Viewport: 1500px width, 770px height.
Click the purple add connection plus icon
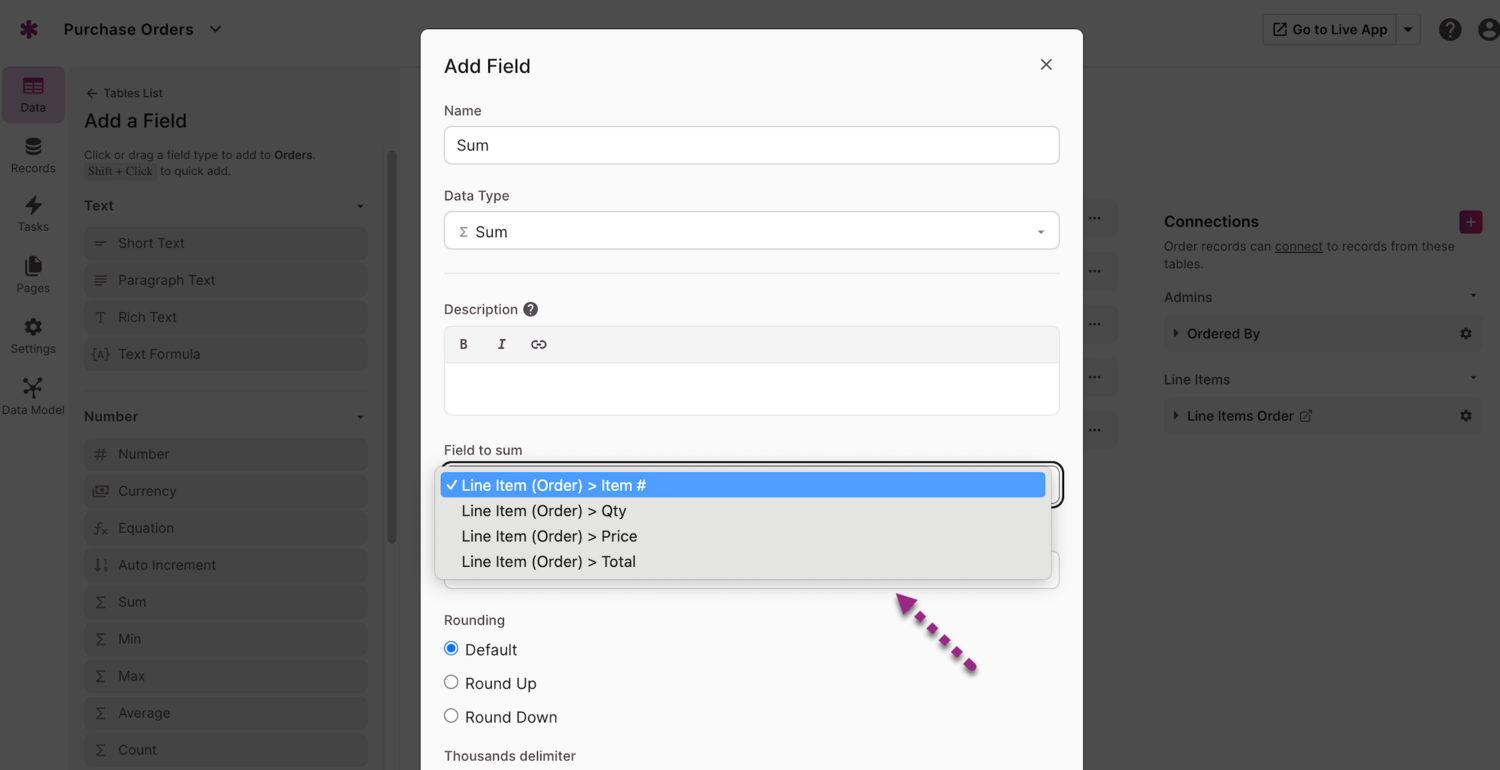pos(1470,222)
